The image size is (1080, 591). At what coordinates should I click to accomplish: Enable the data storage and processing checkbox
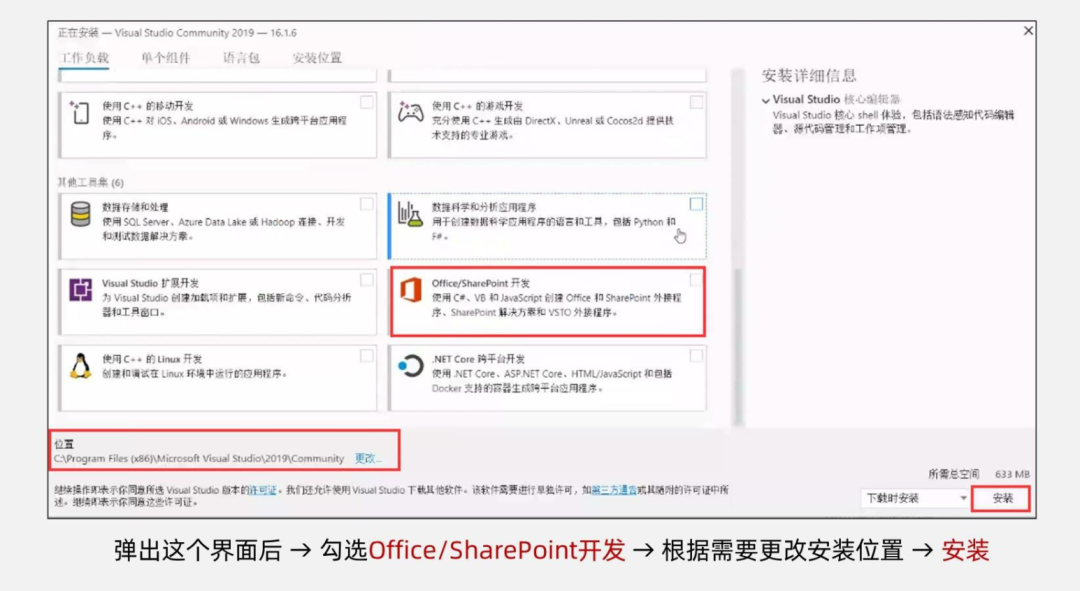point(366,204)
